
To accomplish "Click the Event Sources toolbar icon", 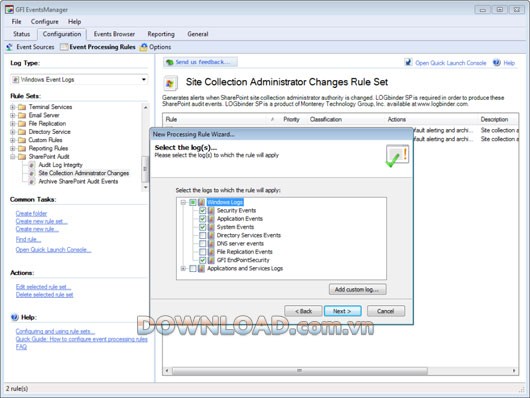I will pos(9,47).
